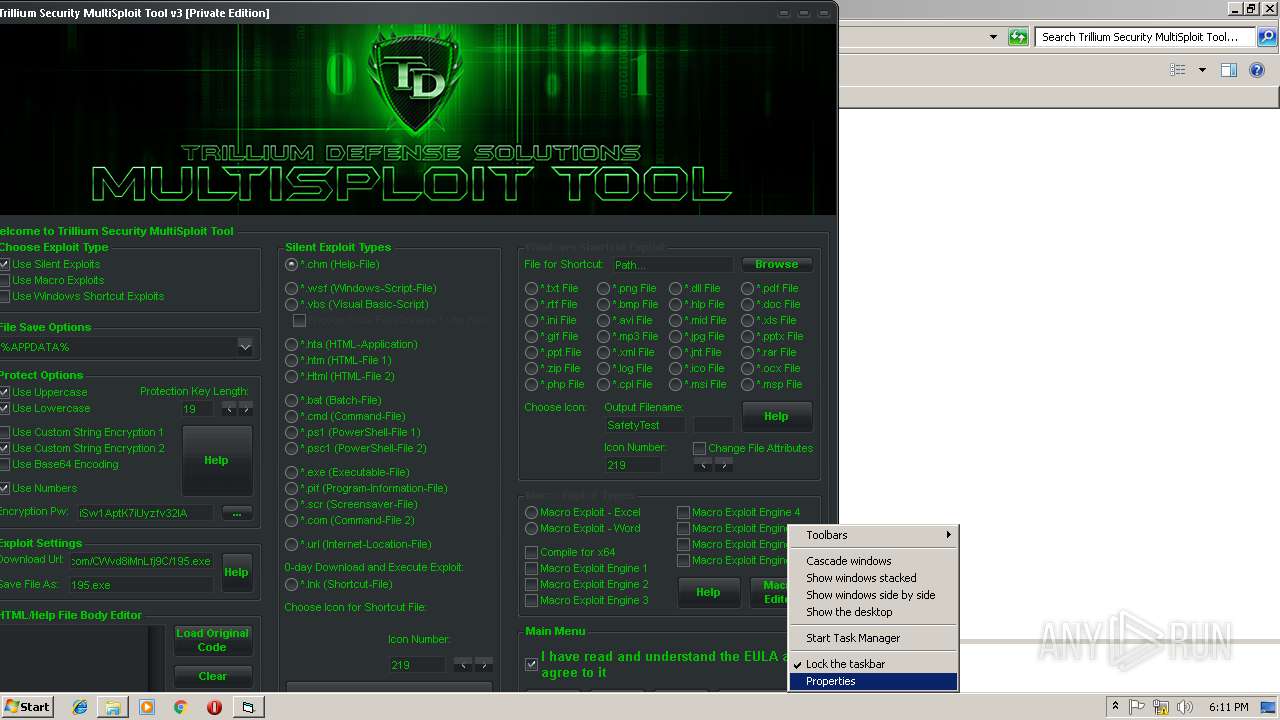1280x720 pixels.
Task: Click the Clear button in body editor
Action: [x=212, y=676]
